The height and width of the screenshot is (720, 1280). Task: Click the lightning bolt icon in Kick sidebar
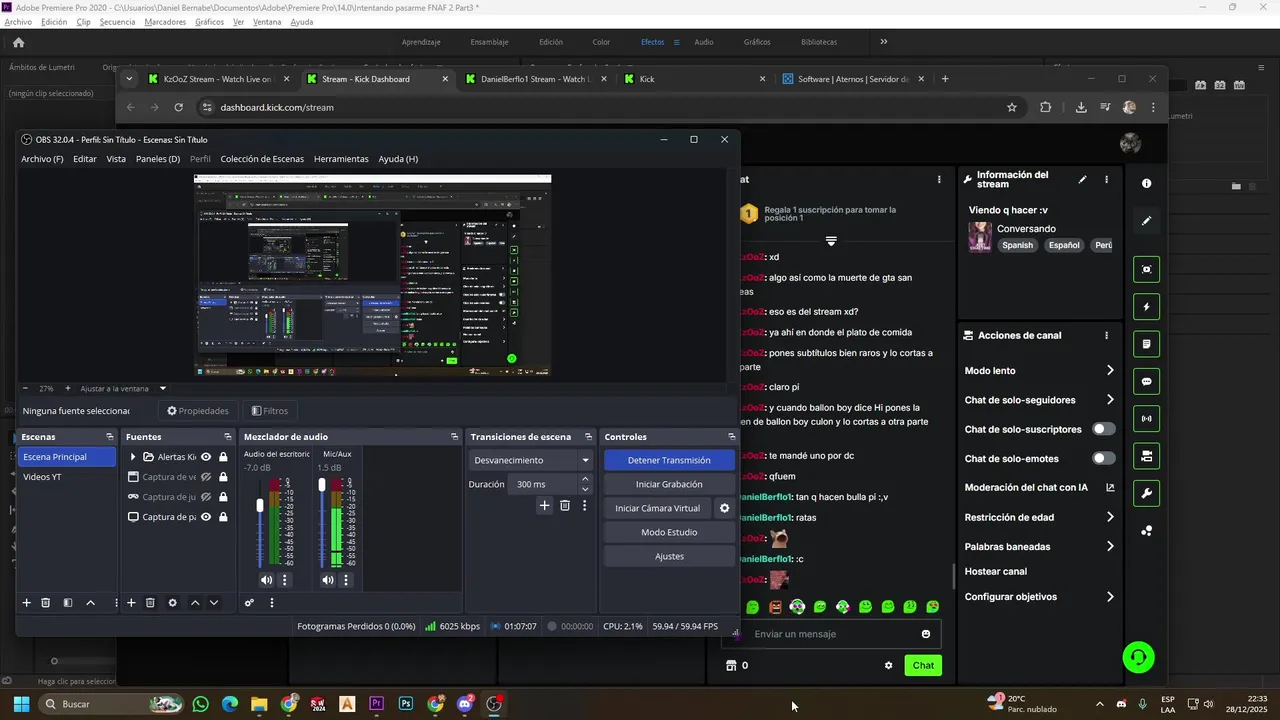[x=1146, y=307]
